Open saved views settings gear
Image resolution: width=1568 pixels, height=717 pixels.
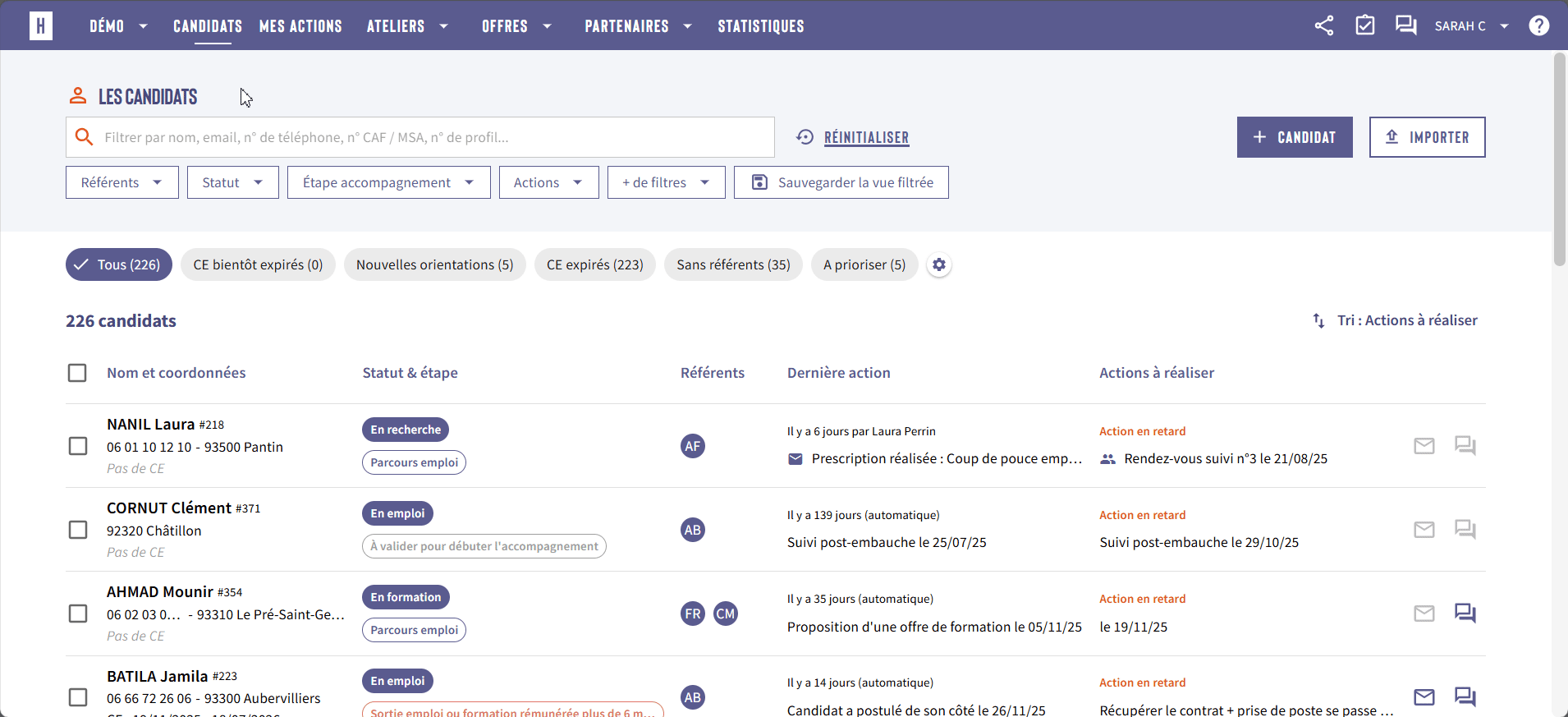pos(939,264)
